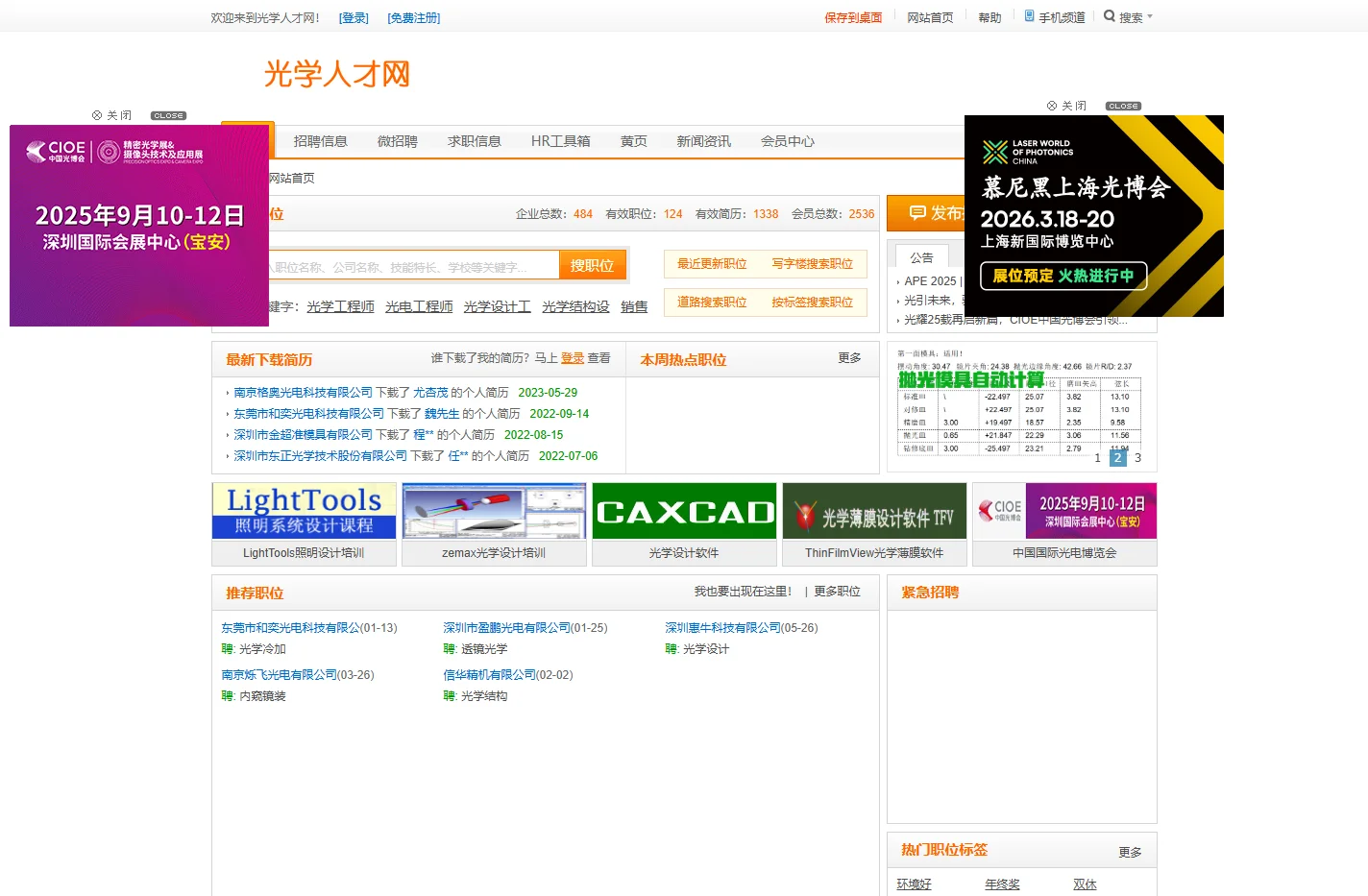
Task: Open the 内窥镜装 job position
Action: [262, 696]
